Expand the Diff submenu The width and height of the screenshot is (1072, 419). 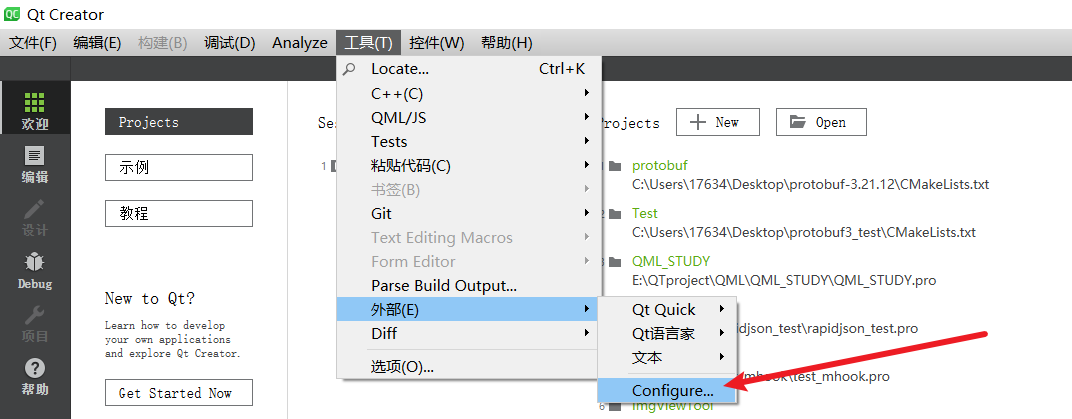[469, 334]
